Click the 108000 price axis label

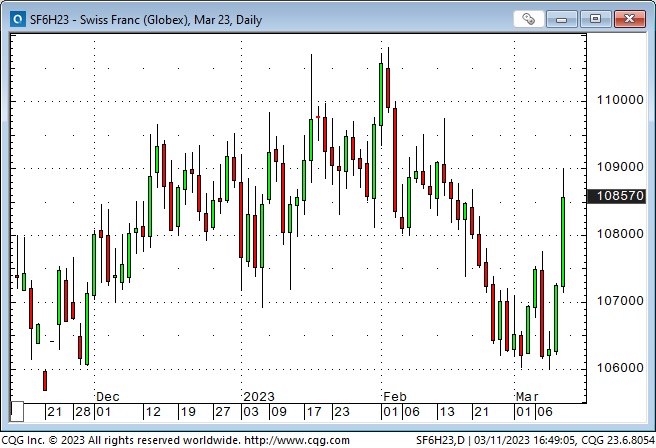[x=620, y=234]
